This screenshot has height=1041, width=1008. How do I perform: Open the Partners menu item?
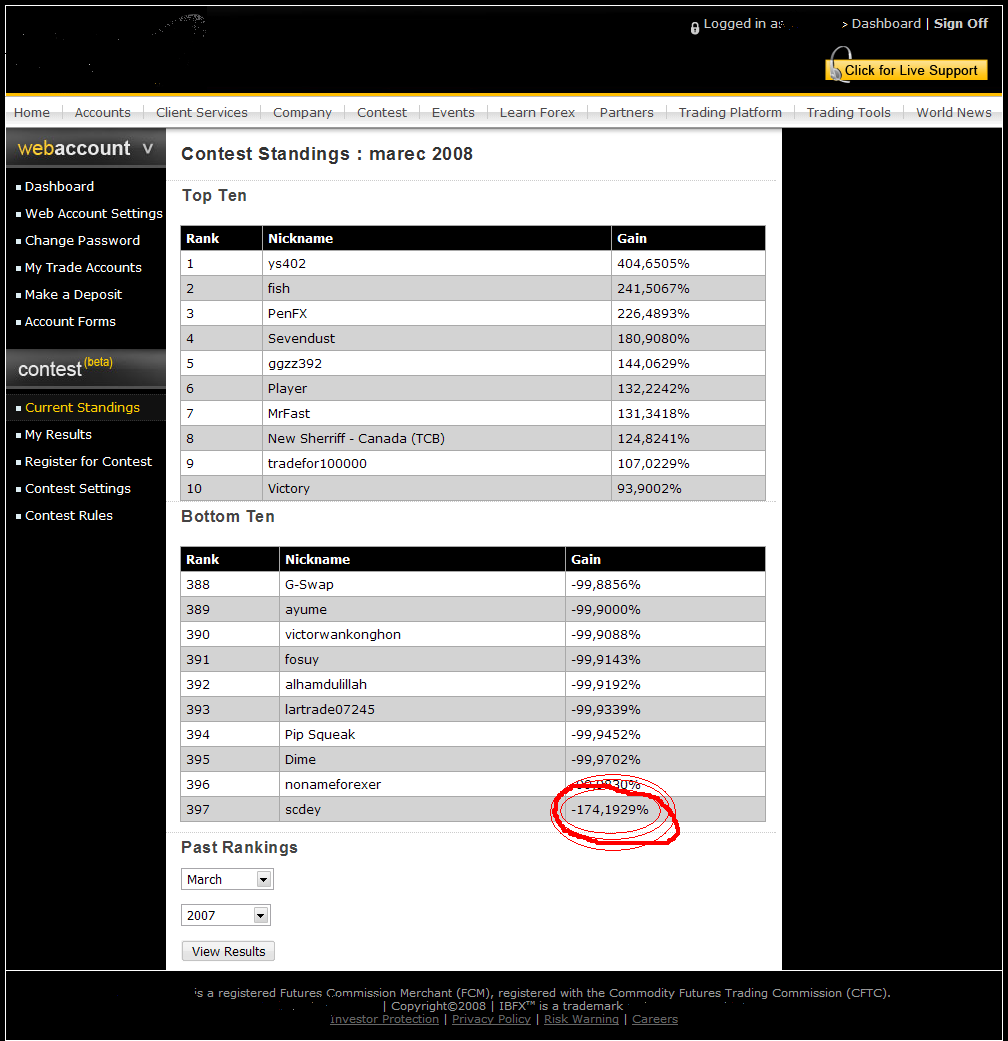[x=626, y=113]
